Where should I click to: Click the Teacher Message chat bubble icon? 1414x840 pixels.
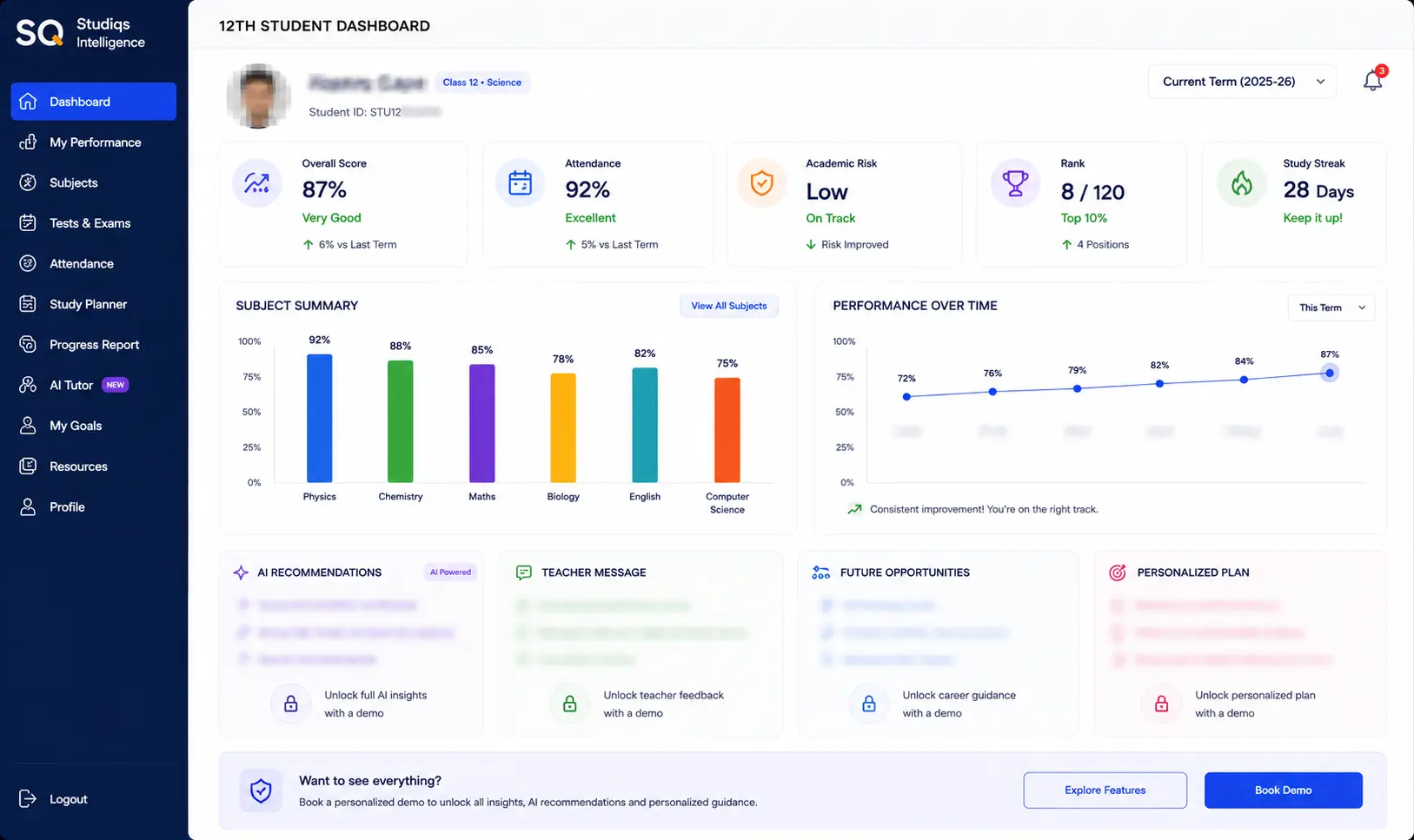(x=523, y=572)
